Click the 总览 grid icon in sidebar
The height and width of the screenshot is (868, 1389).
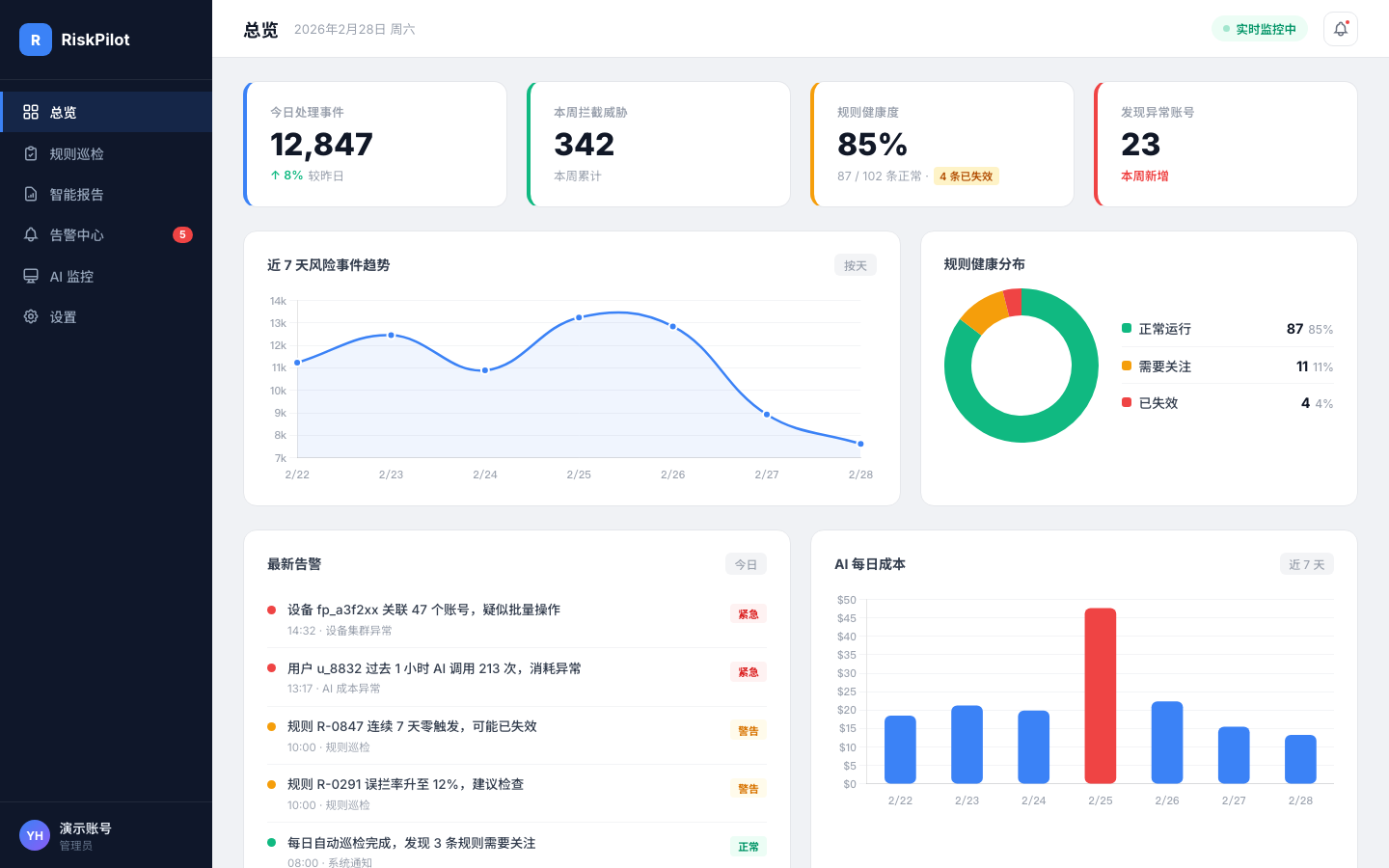pyautogui.click(x=31, y=112)
